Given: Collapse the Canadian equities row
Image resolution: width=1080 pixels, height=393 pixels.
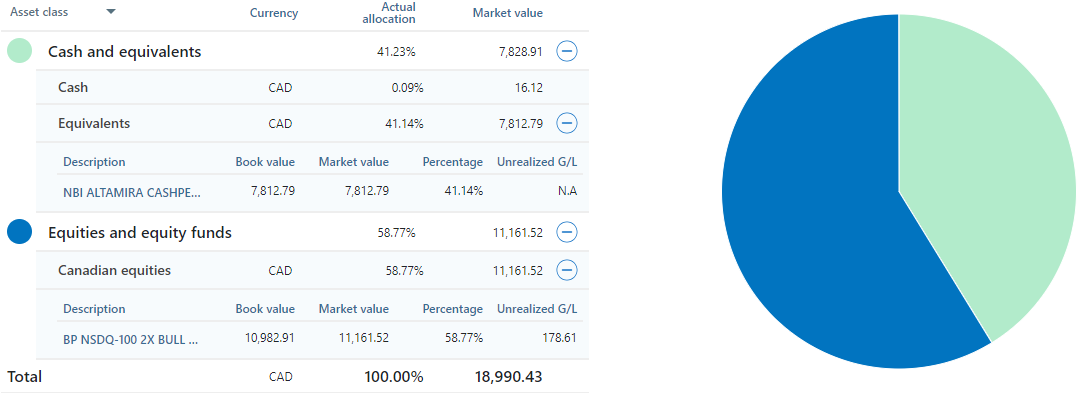Looking at the screenshot, I should pos(566,270).
